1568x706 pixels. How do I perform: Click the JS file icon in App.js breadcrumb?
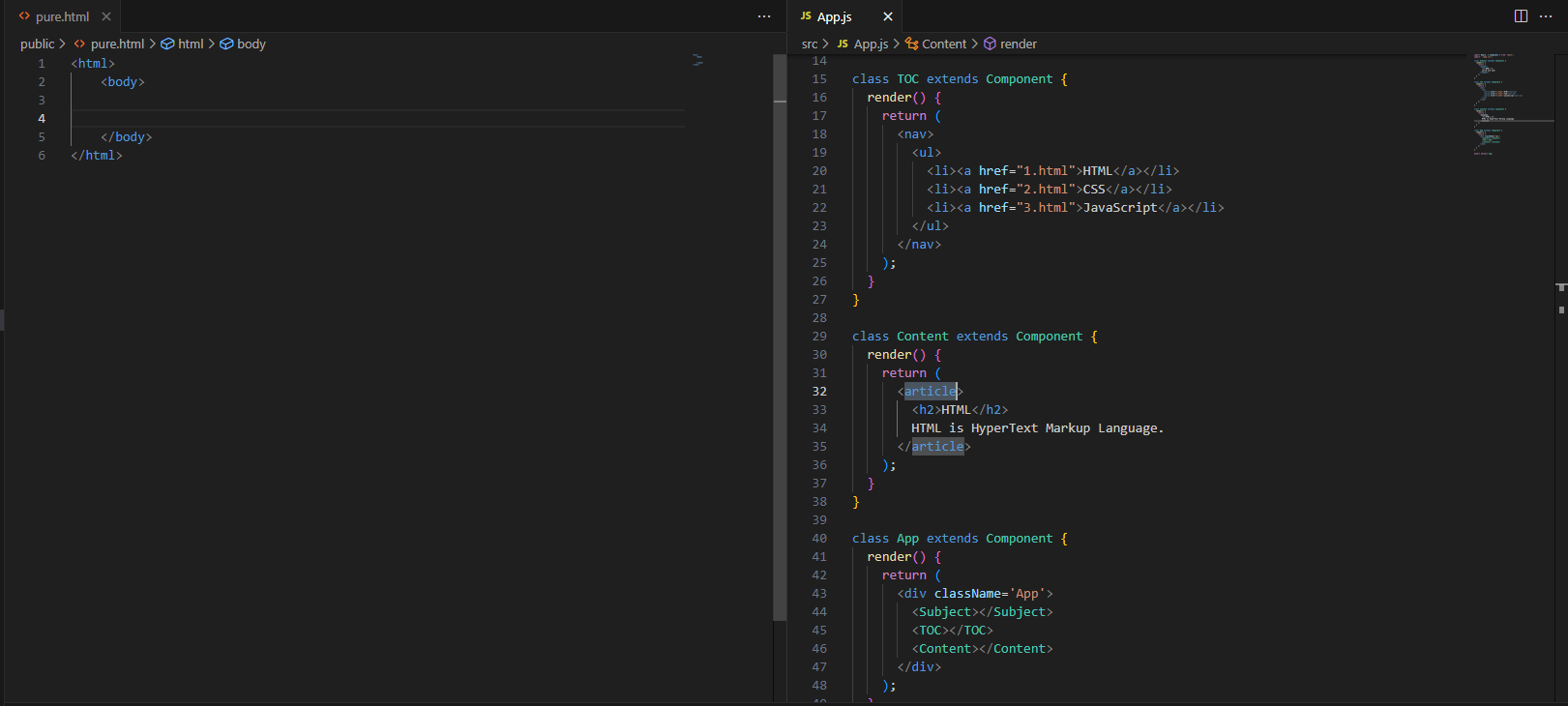(843, 44)
